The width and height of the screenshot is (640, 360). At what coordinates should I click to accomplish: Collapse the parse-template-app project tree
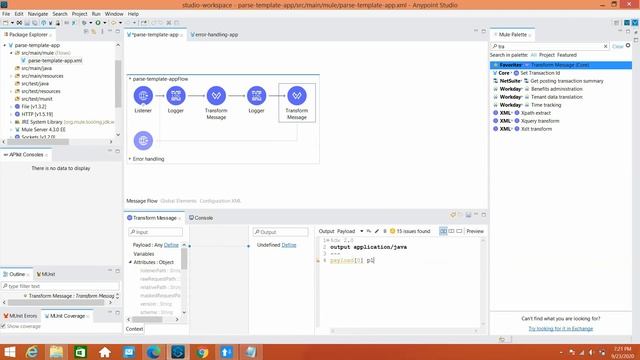(x=5, y=45)
